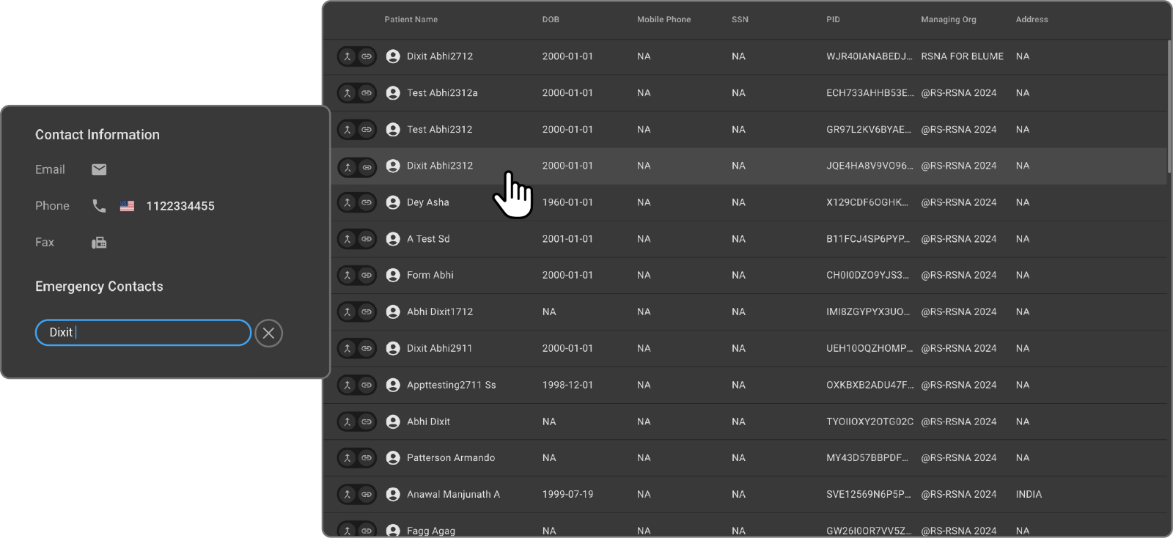The image size is (1173, 538).
Task: Click phone number 1122334455
Action: click(180, 207)
